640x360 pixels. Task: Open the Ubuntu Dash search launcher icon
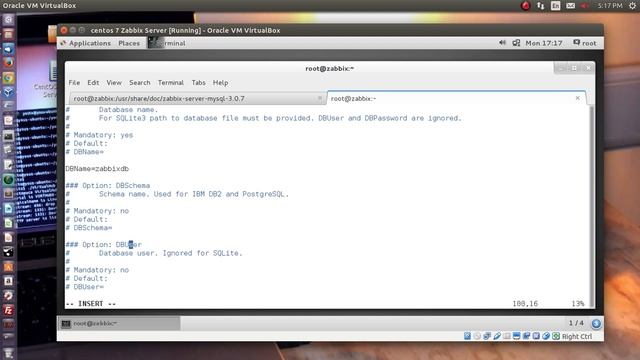point(9,19)
